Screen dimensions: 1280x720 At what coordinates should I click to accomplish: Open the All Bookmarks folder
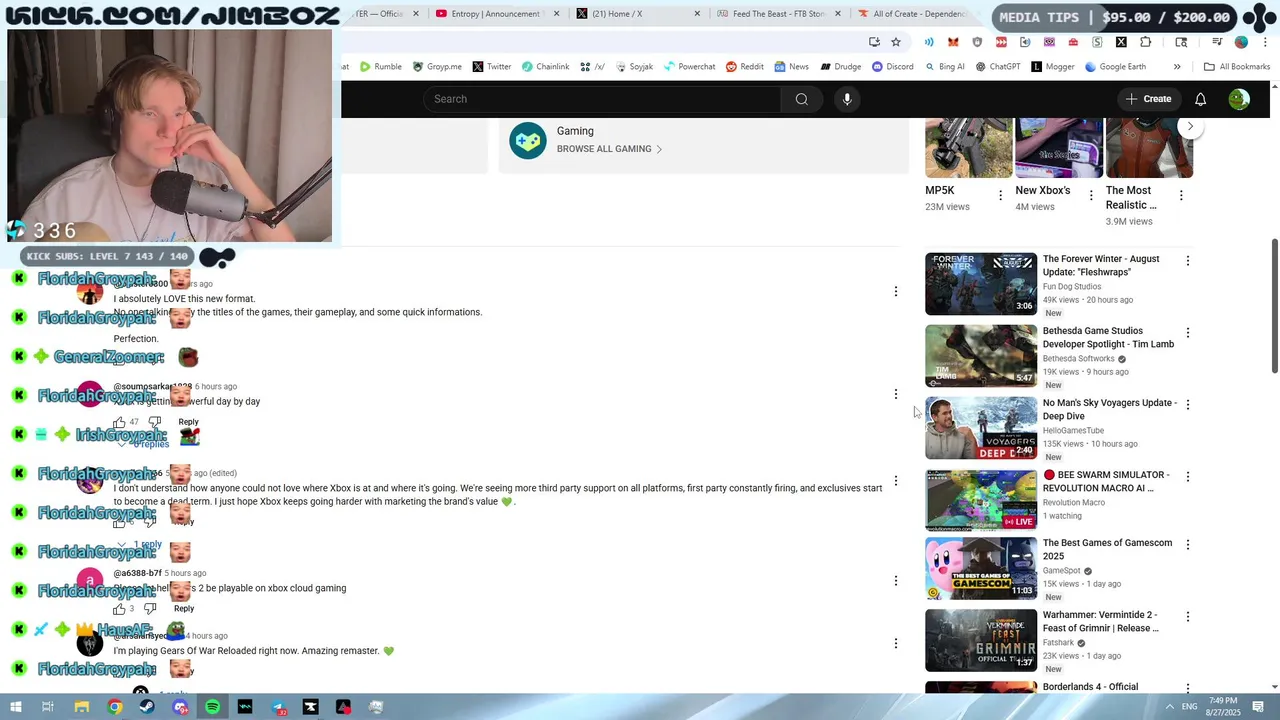point(1237,67)
